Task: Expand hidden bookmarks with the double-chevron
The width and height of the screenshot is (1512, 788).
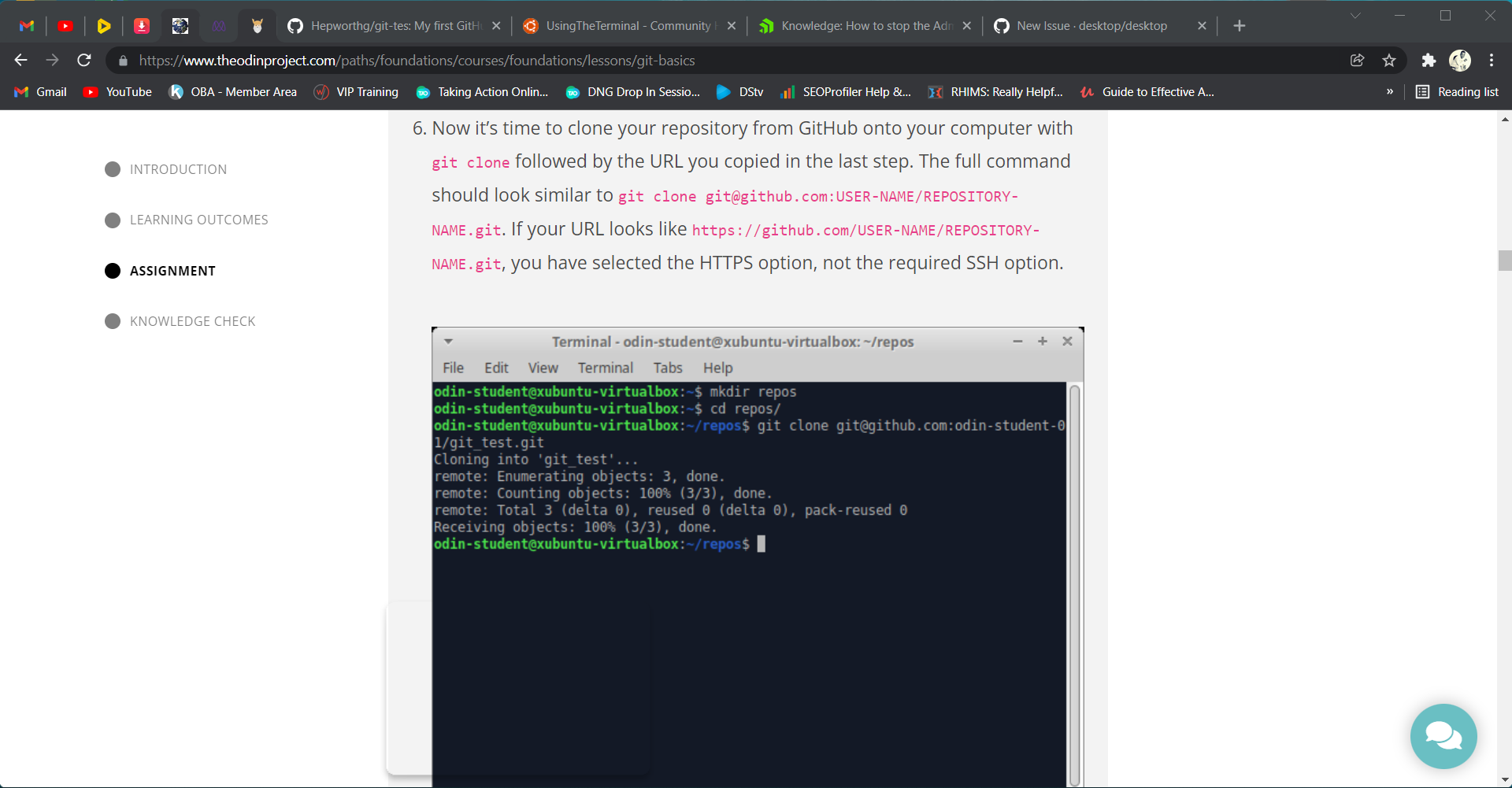Action: click(x=1391, y=91)
